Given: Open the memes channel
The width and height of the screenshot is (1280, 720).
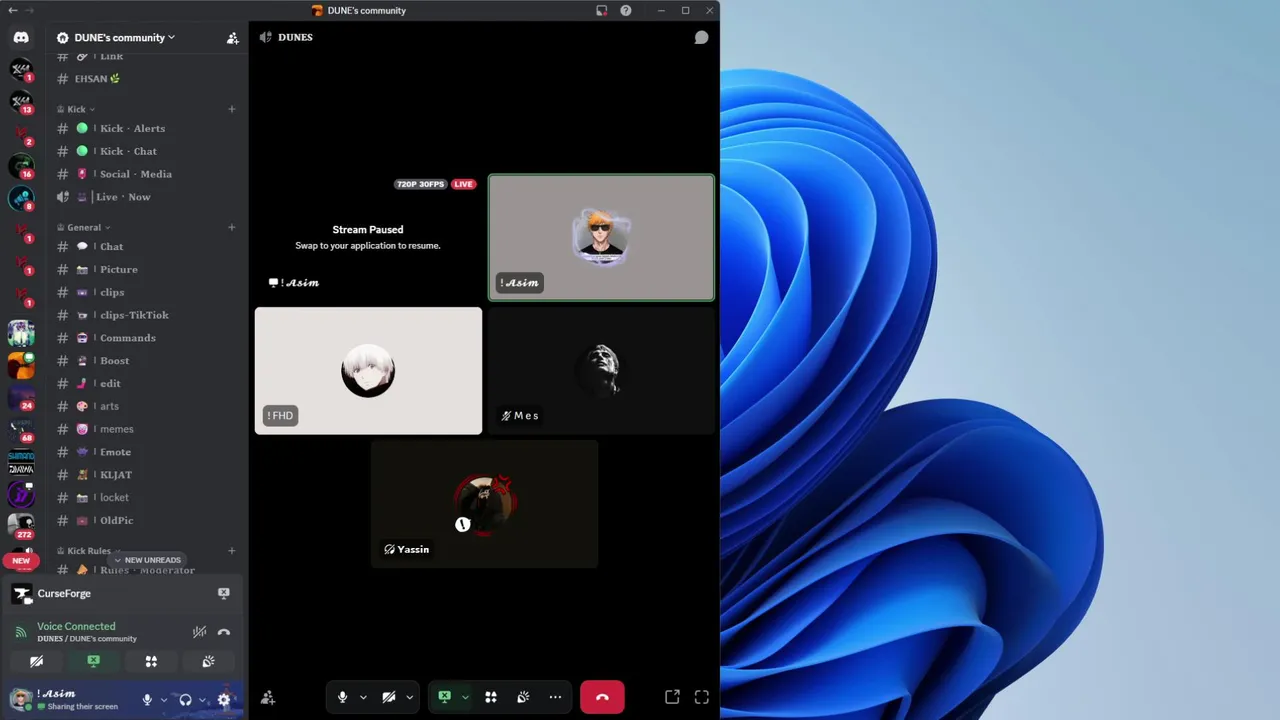Looking at the screenshot, I should [147, 429].
